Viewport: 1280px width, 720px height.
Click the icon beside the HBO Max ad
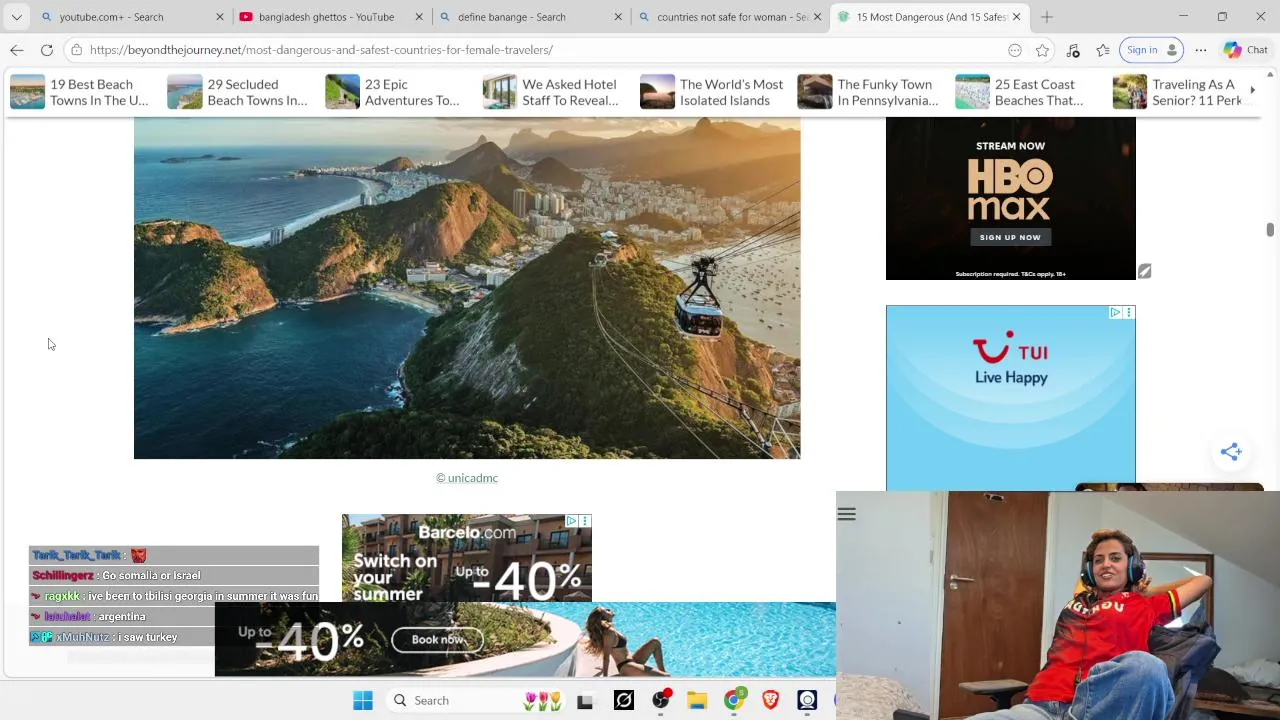(1145, 271)
